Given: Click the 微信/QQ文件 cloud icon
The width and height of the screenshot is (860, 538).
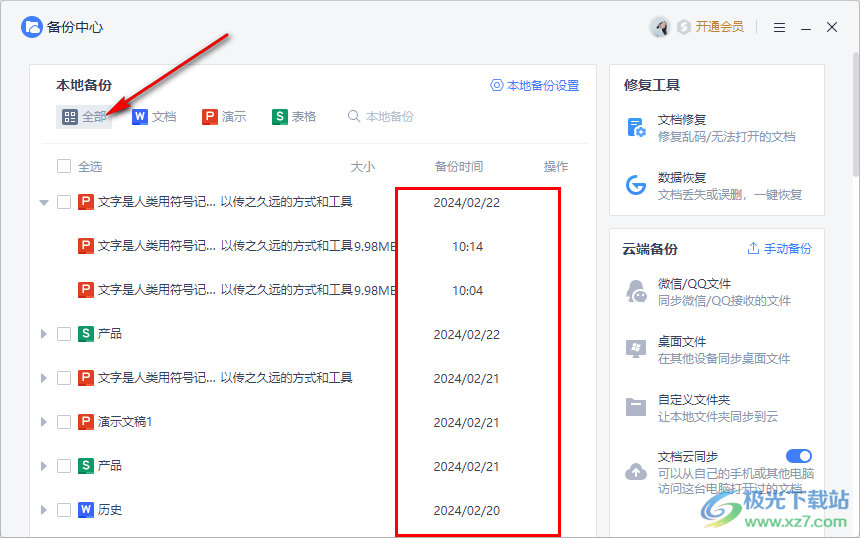Looking at the screenshot, I should pos(636,292).
